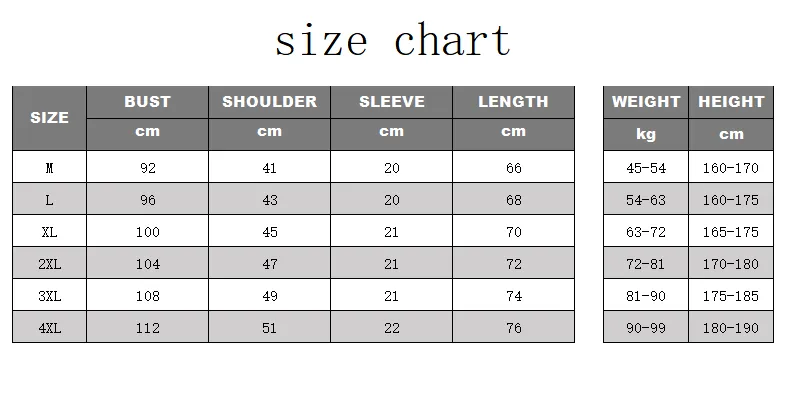
Task: Click the 4XL size row label
Action: [x=49, y=328]
